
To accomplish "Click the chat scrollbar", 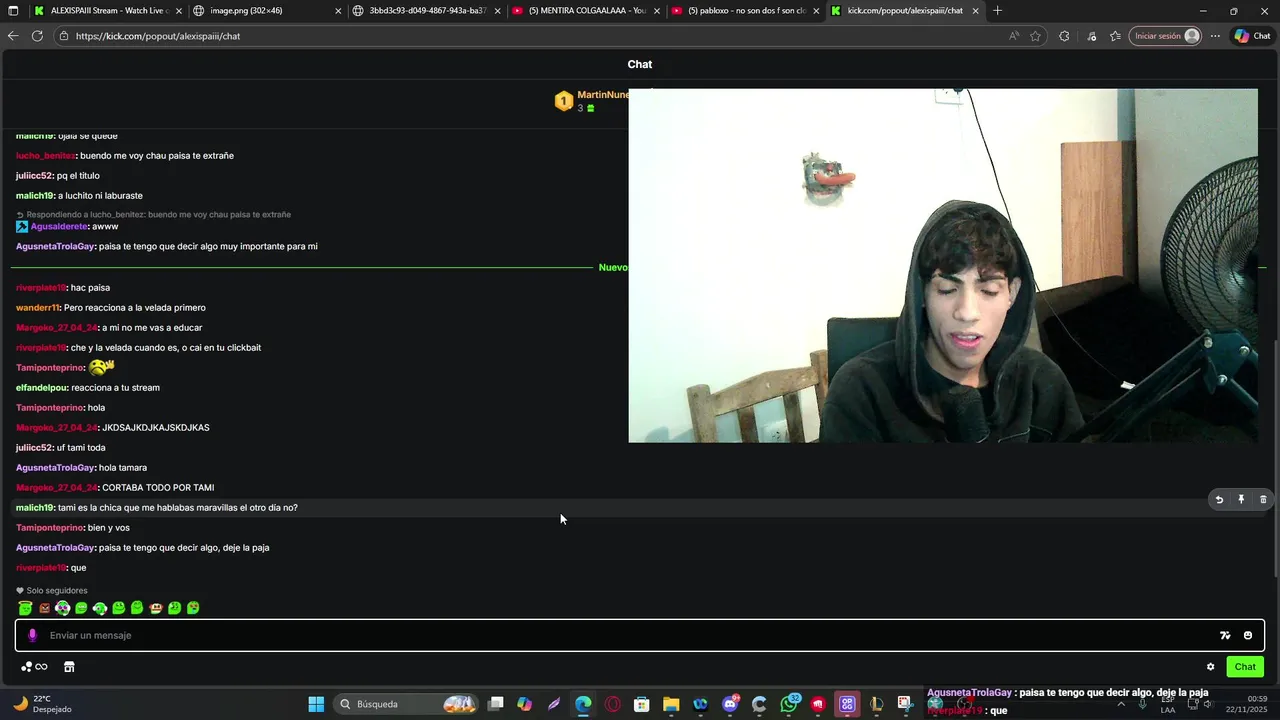I will (1276, 457).
